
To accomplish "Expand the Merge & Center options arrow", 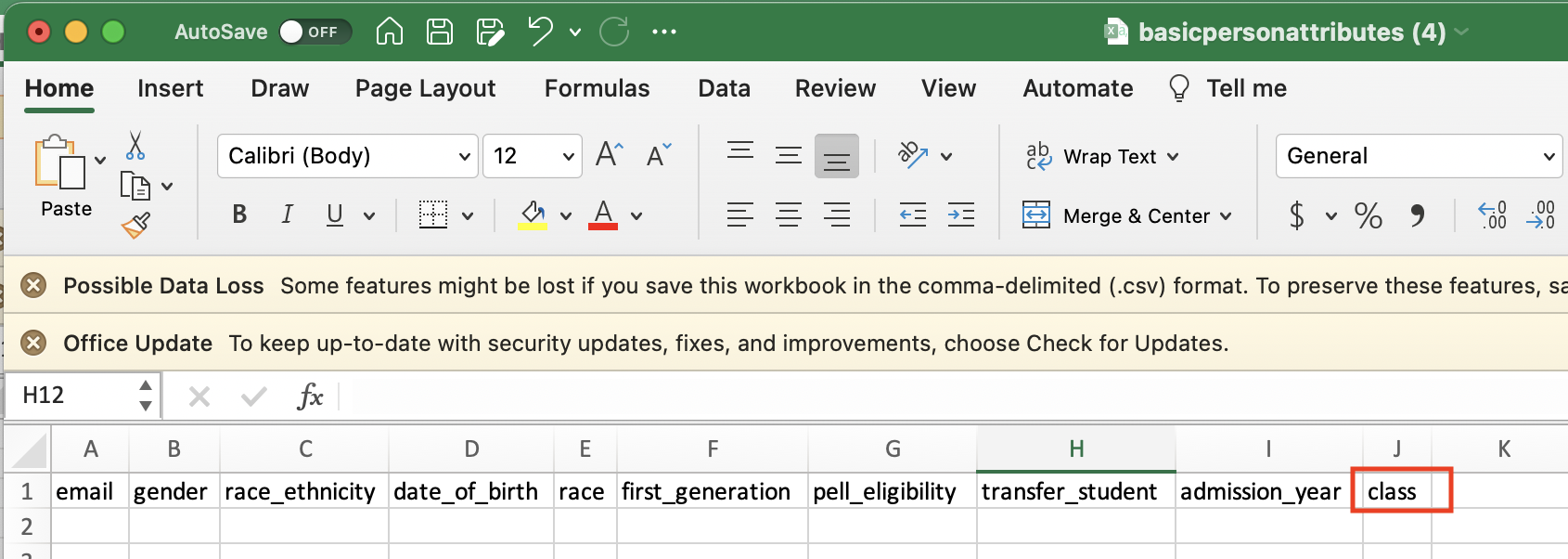I will (1226, 216).
